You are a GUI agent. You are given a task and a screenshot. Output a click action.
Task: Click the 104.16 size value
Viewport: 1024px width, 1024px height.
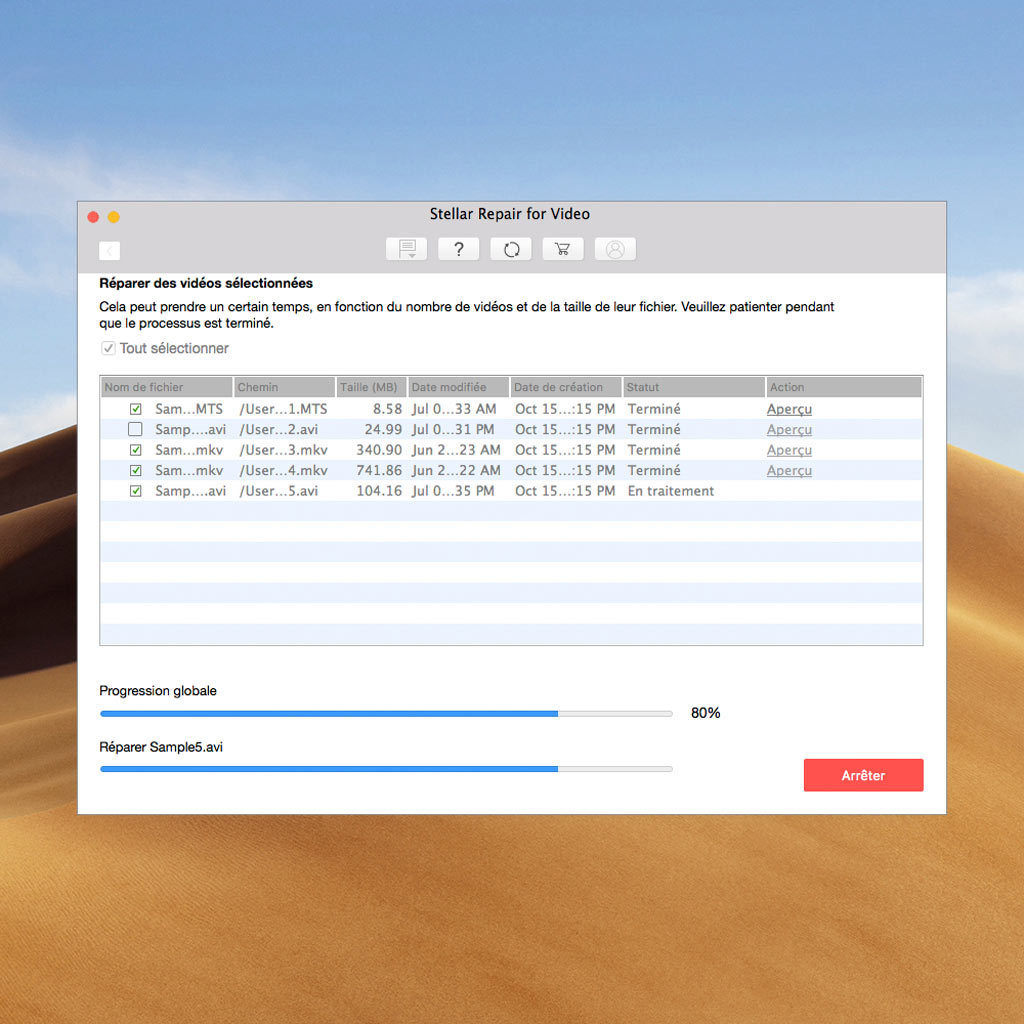(379, 490)
